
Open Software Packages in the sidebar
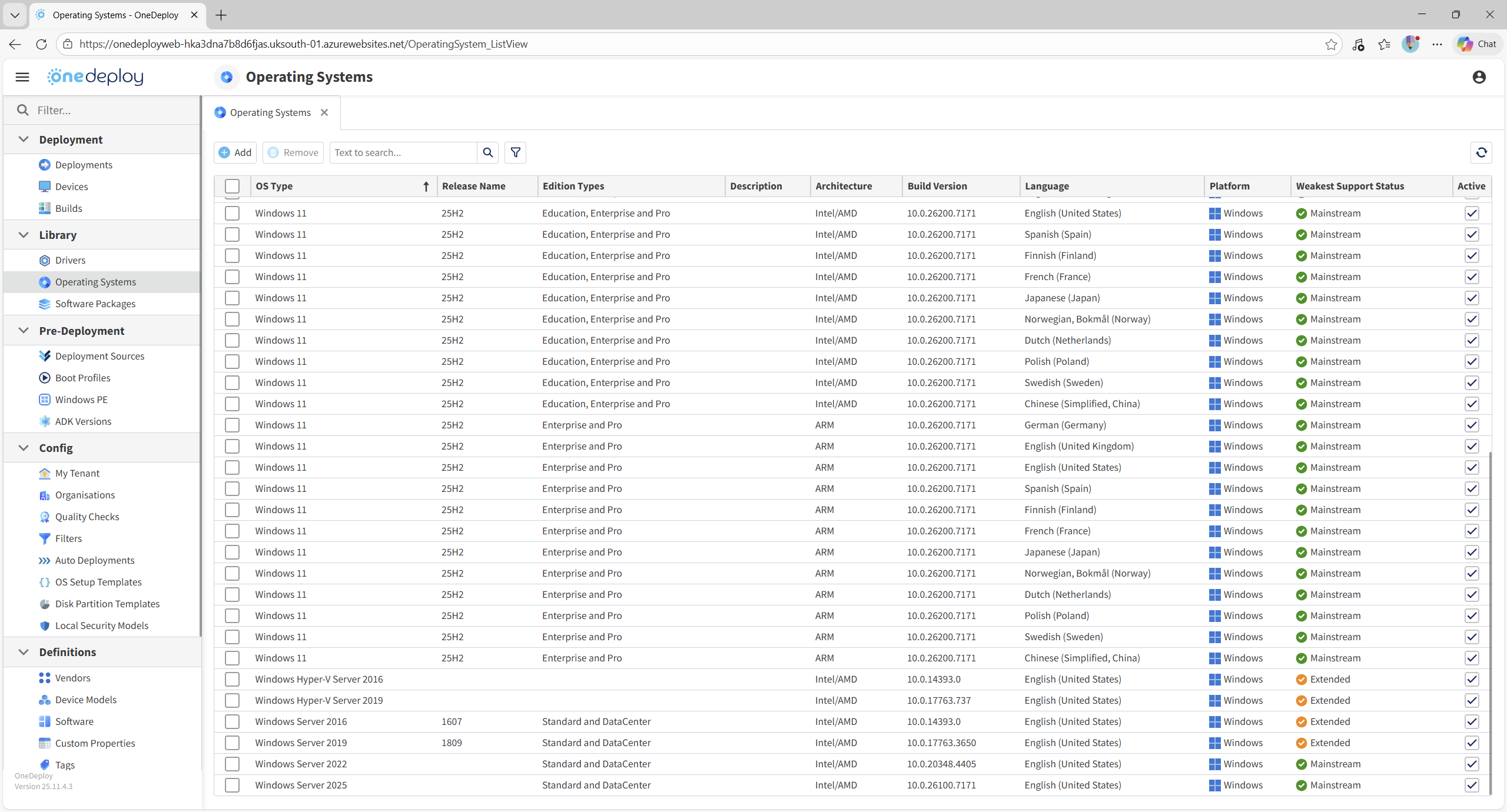click(95, 304)
